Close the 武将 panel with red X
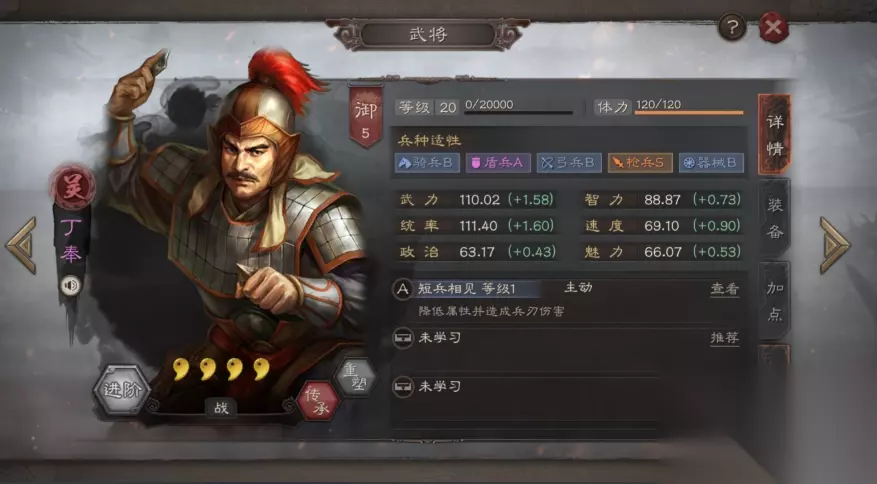This screenshot has height=484, width=877. pyautogui.click(x=774, y=27)
